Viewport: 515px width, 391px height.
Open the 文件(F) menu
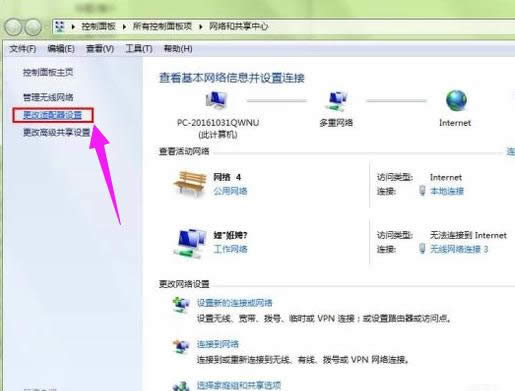(23, 49)
